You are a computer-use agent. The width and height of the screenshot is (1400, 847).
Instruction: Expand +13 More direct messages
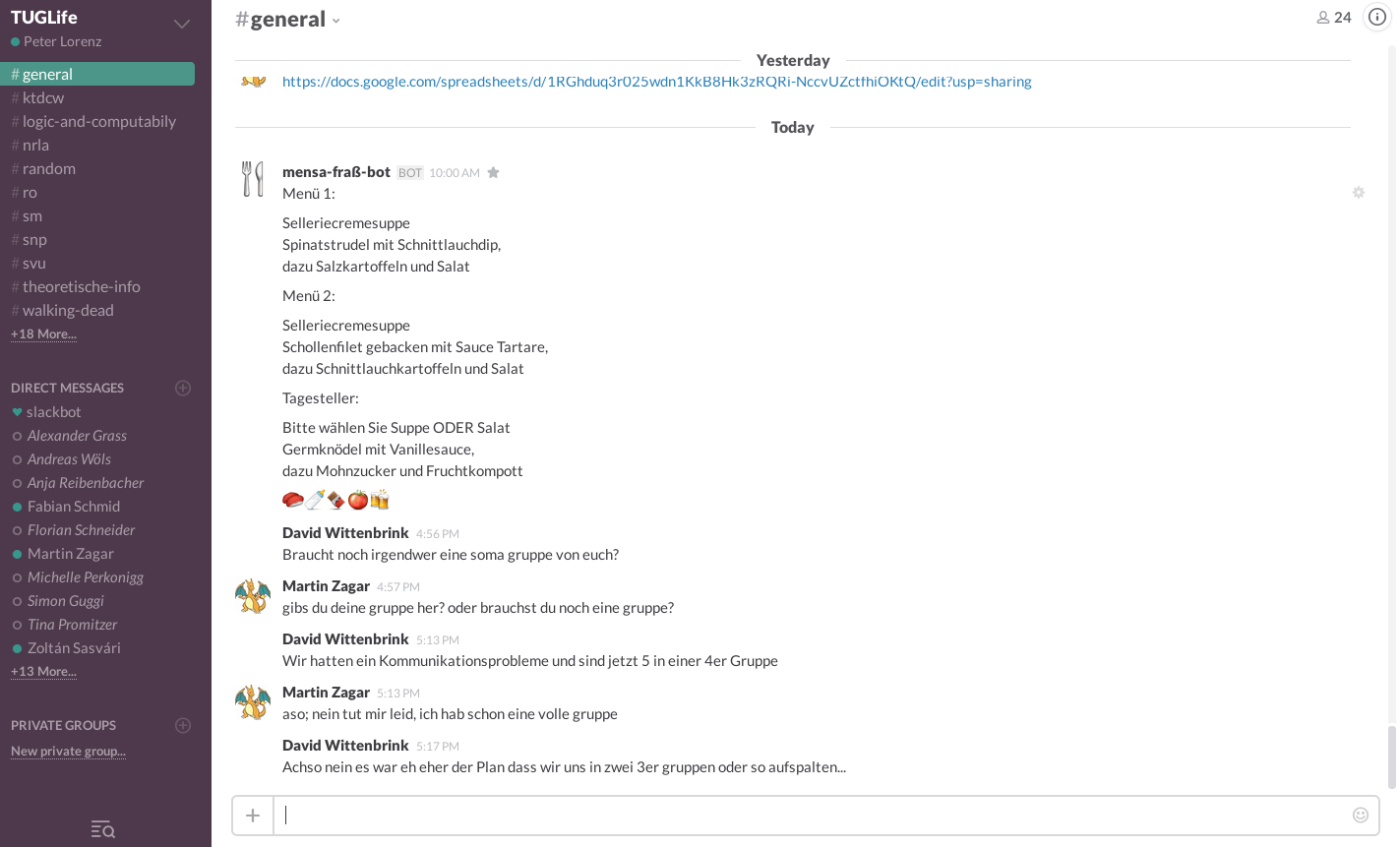43,671
